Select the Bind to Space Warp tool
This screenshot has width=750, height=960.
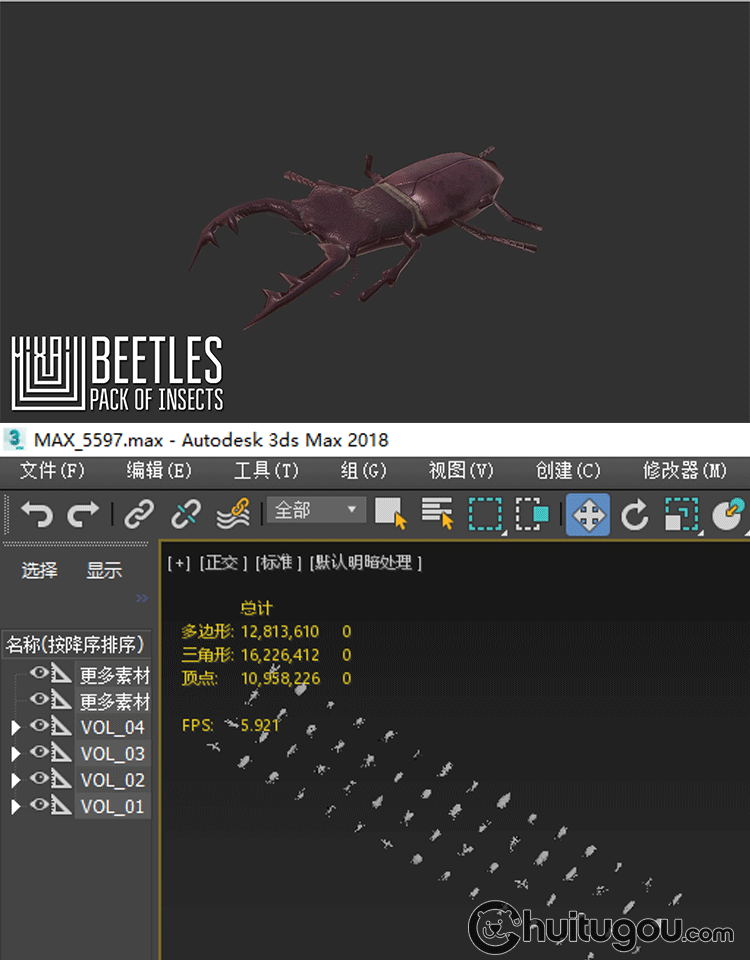coord(233,514)
